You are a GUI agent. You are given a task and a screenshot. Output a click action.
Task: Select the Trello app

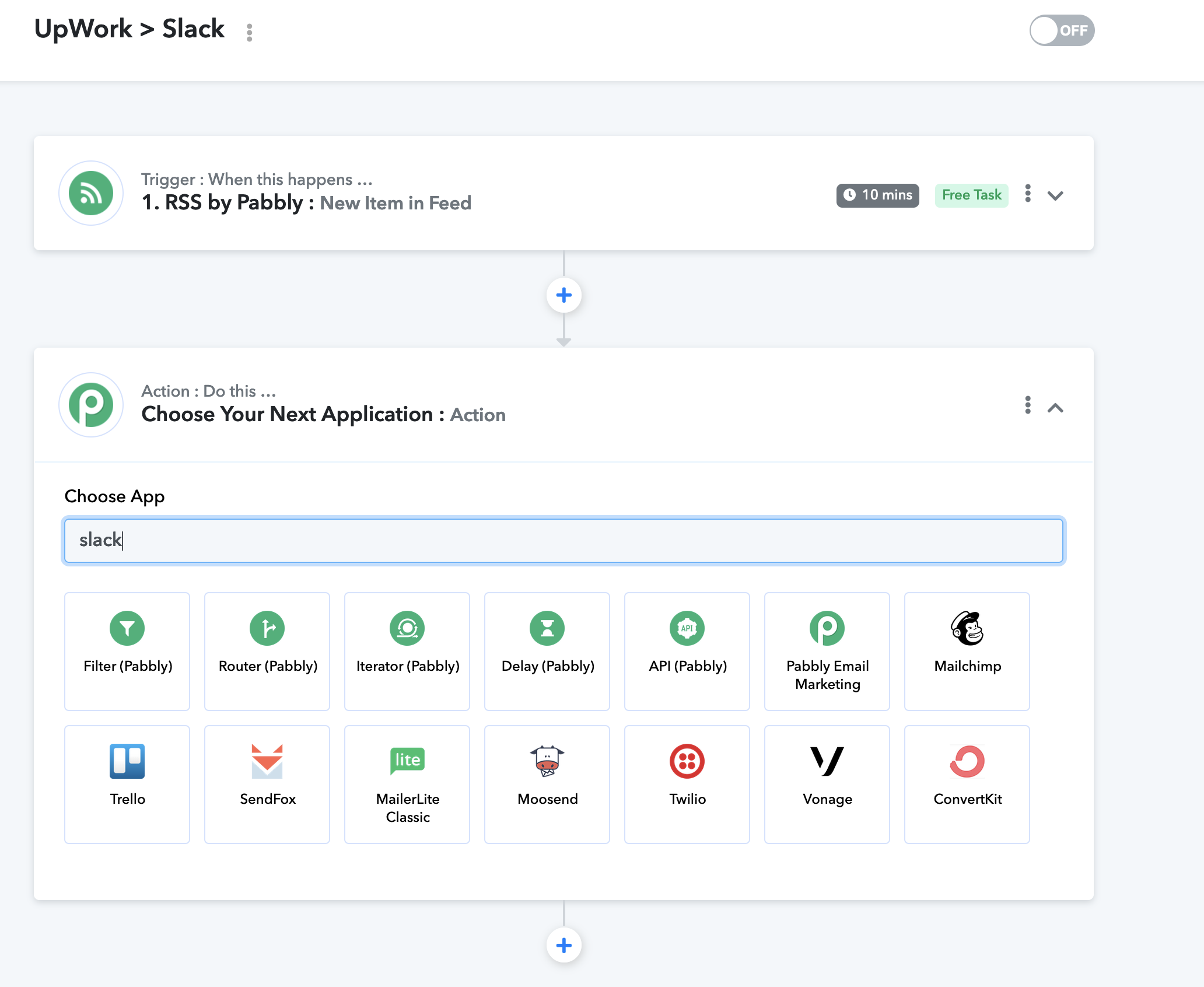pyautogui.click(x=127, y=785)
